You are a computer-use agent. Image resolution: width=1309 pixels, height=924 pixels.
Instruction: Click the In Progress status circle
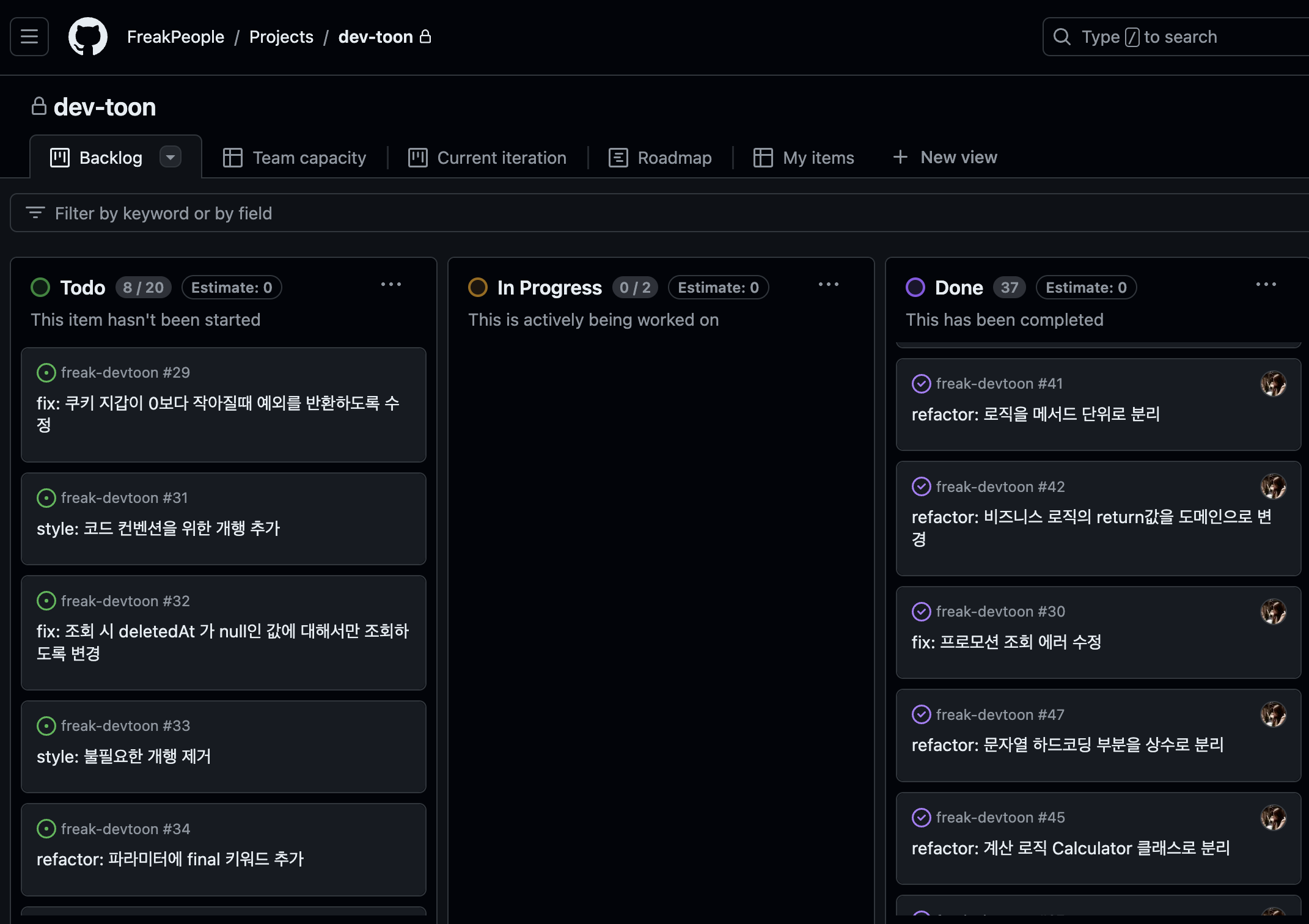point(478,287)
